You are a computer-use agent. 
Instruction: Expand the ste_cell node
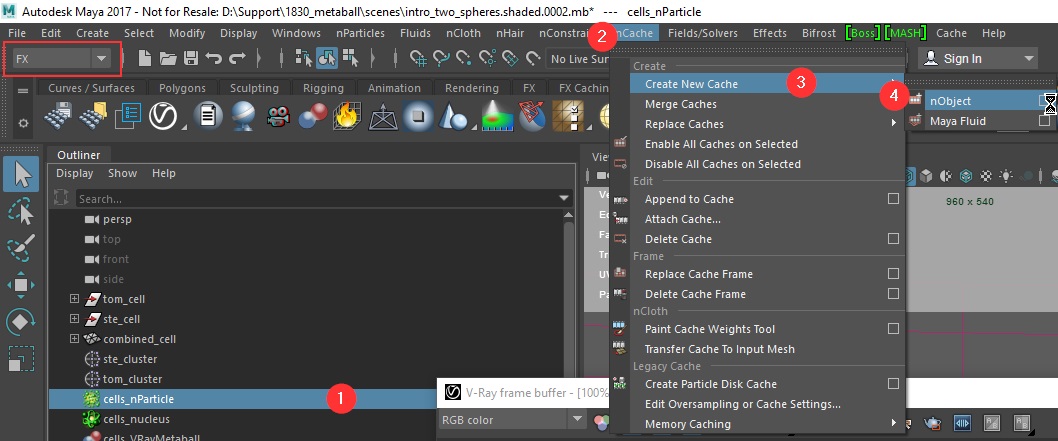point(74,319)
